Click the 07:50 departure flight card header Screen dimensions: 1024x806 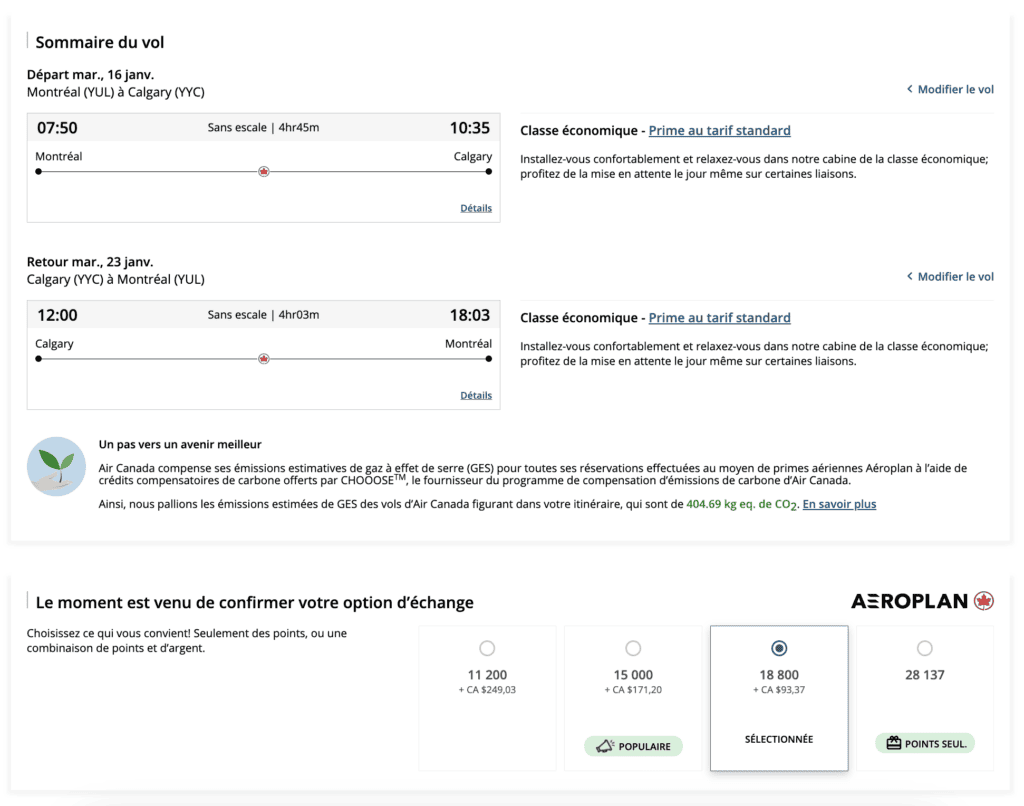263,128
